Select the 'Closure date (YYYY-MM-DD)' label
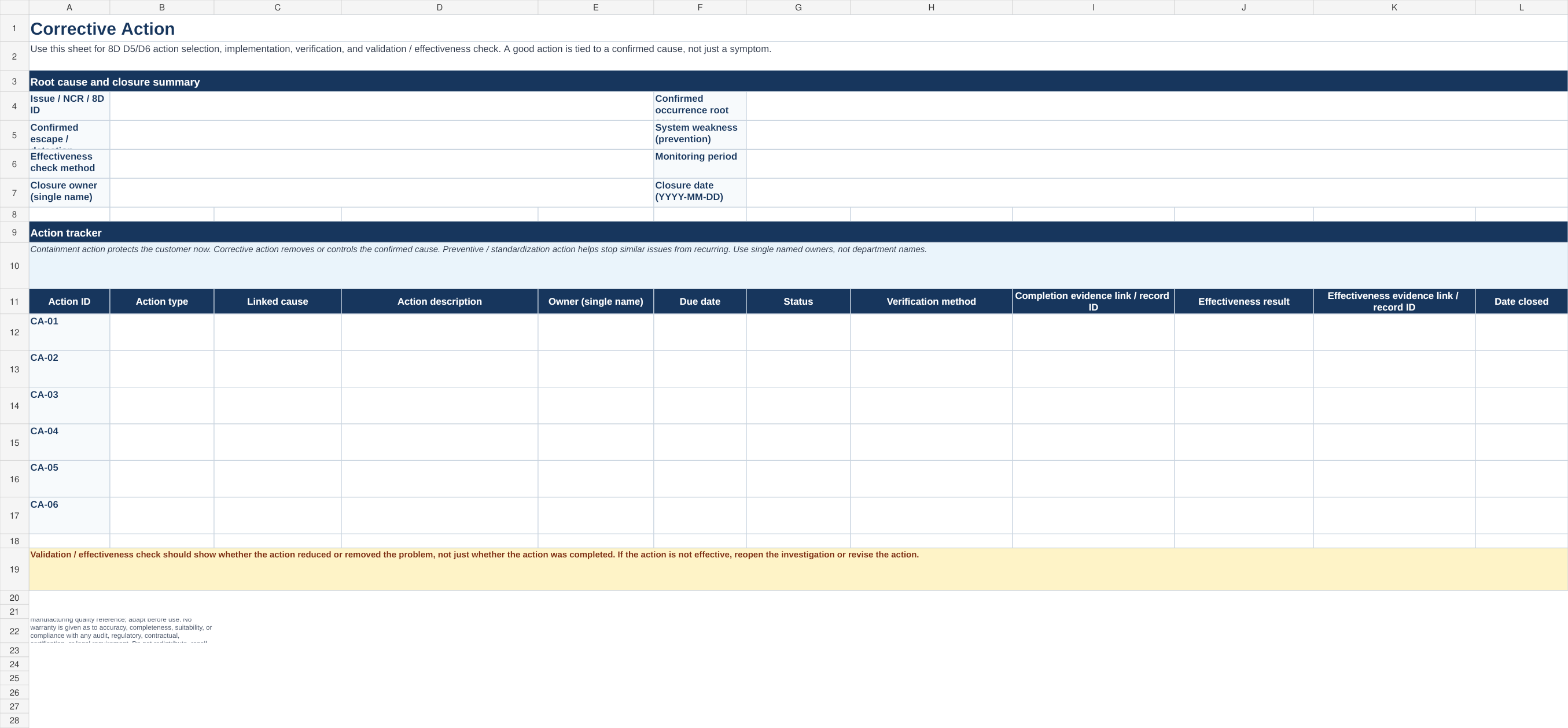 (700, 193)
